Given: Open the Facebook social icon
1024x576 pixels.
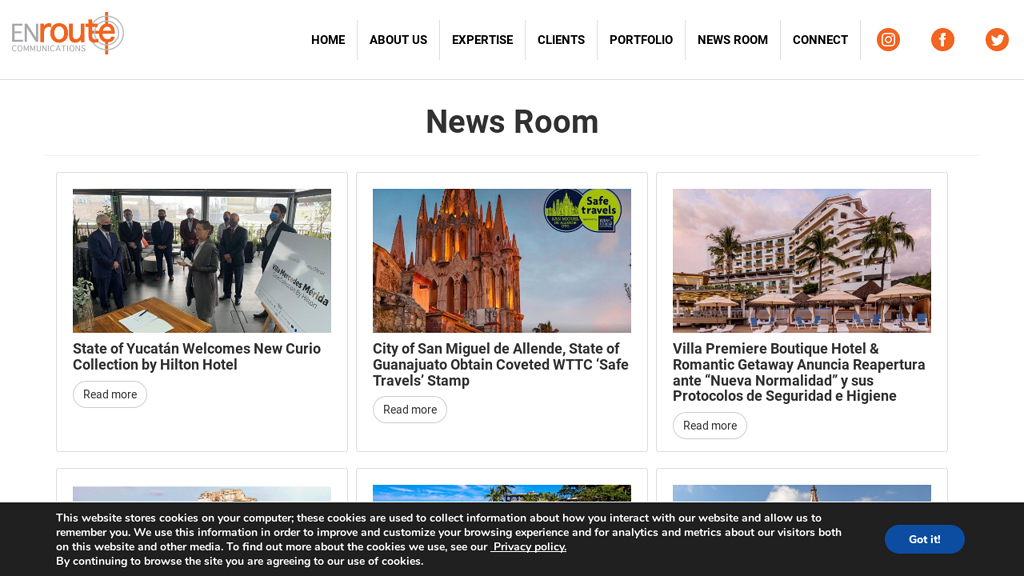Looking at the screenshot, I should 942,40.
